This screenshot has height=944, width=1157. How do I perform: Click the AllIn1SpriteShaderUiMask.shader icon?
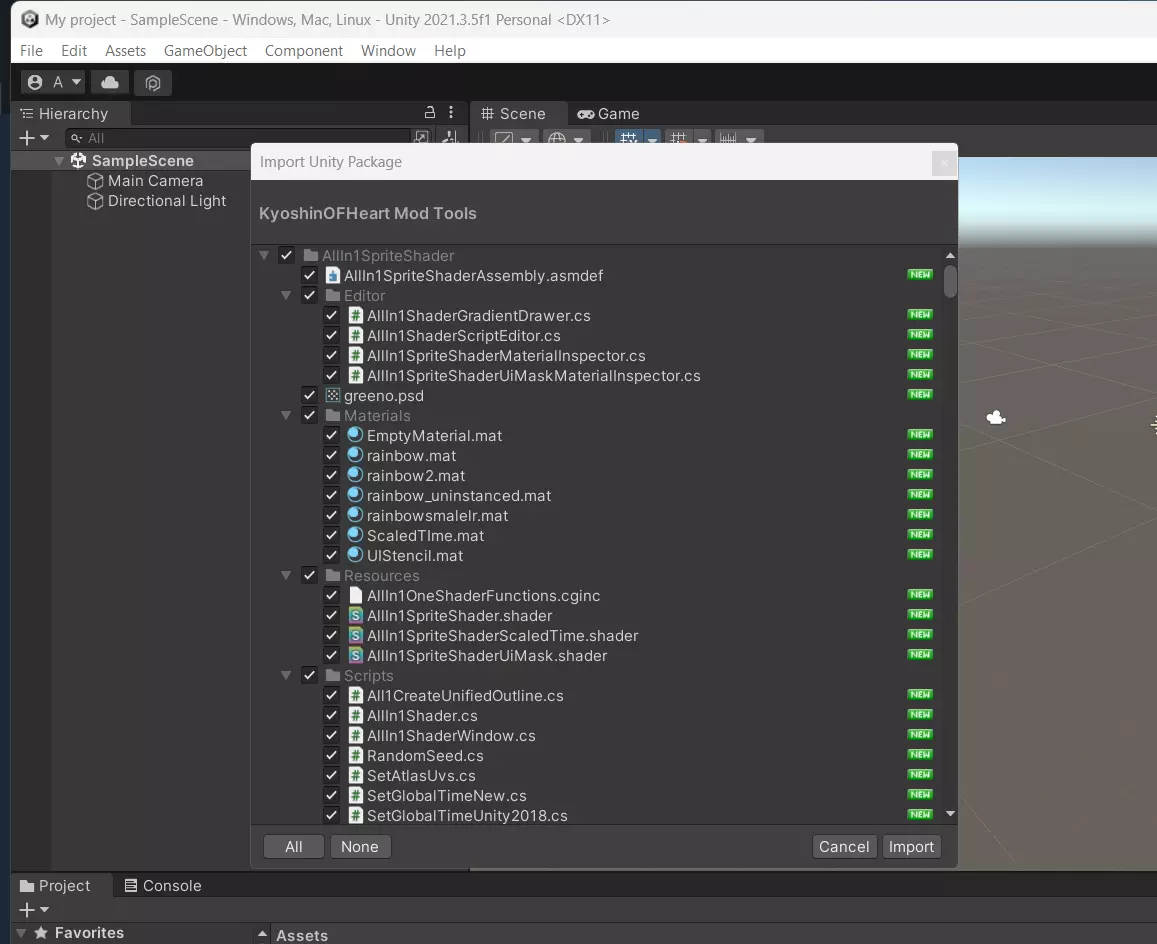click(x=356, y=655)
